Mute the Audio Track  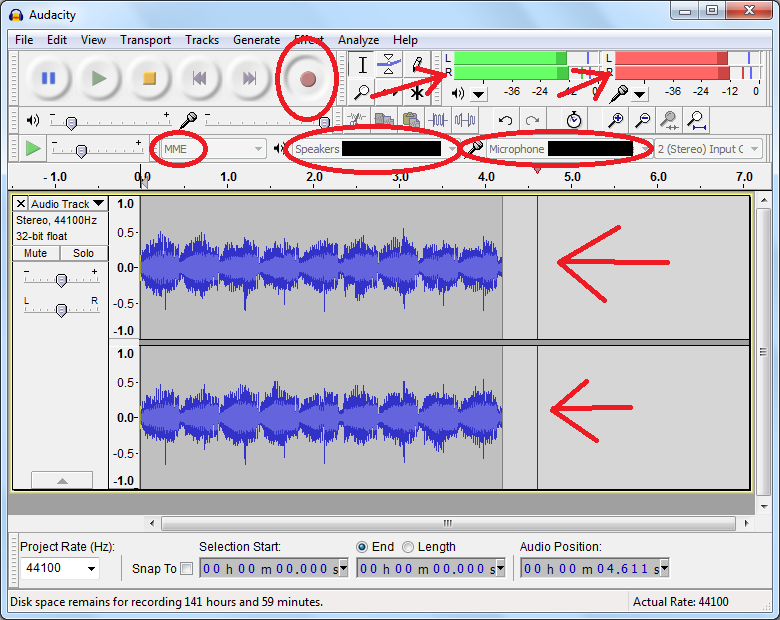[x=36, y=253]
